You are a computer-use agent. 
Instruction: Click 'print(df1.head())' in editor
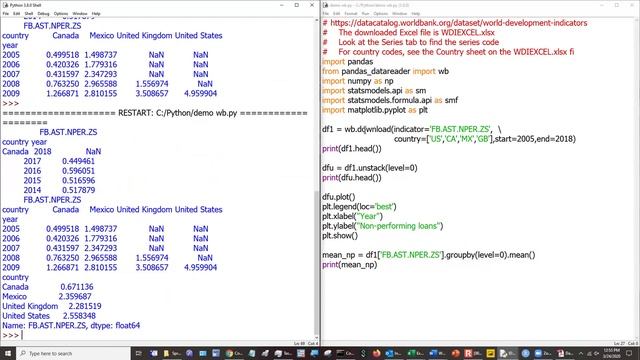351,149
